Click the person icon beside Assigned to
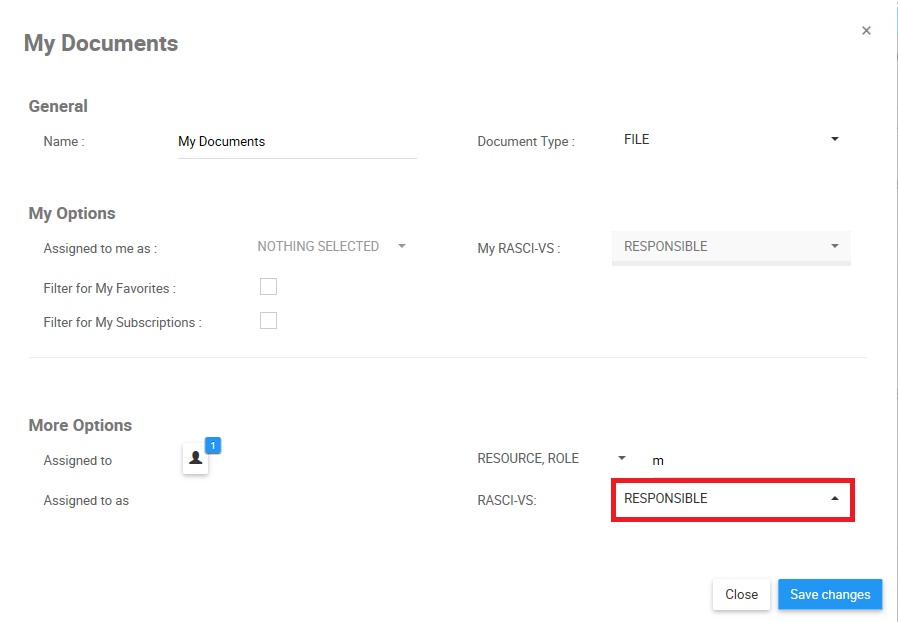The width and height of the screenshot is (898, 622). pos(196,459)
